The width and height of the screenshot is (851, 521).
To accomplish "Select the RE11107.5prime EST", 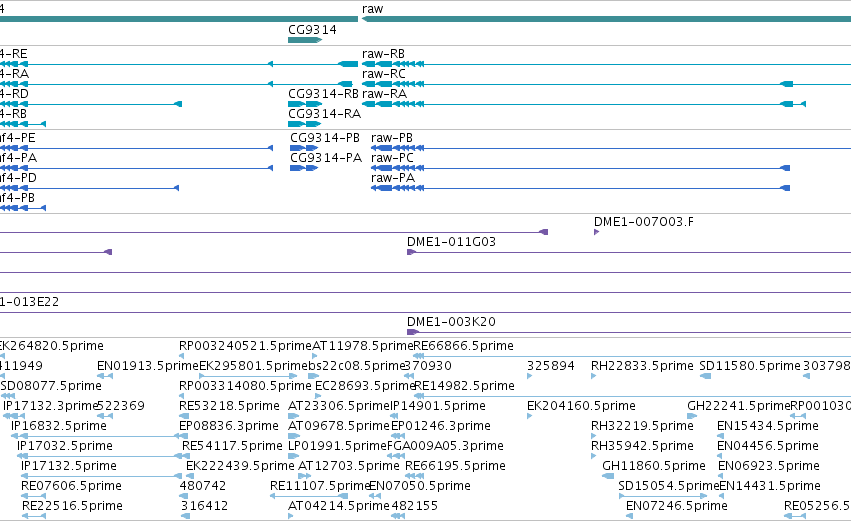I will pyautogui.click(x=320, y=486).
